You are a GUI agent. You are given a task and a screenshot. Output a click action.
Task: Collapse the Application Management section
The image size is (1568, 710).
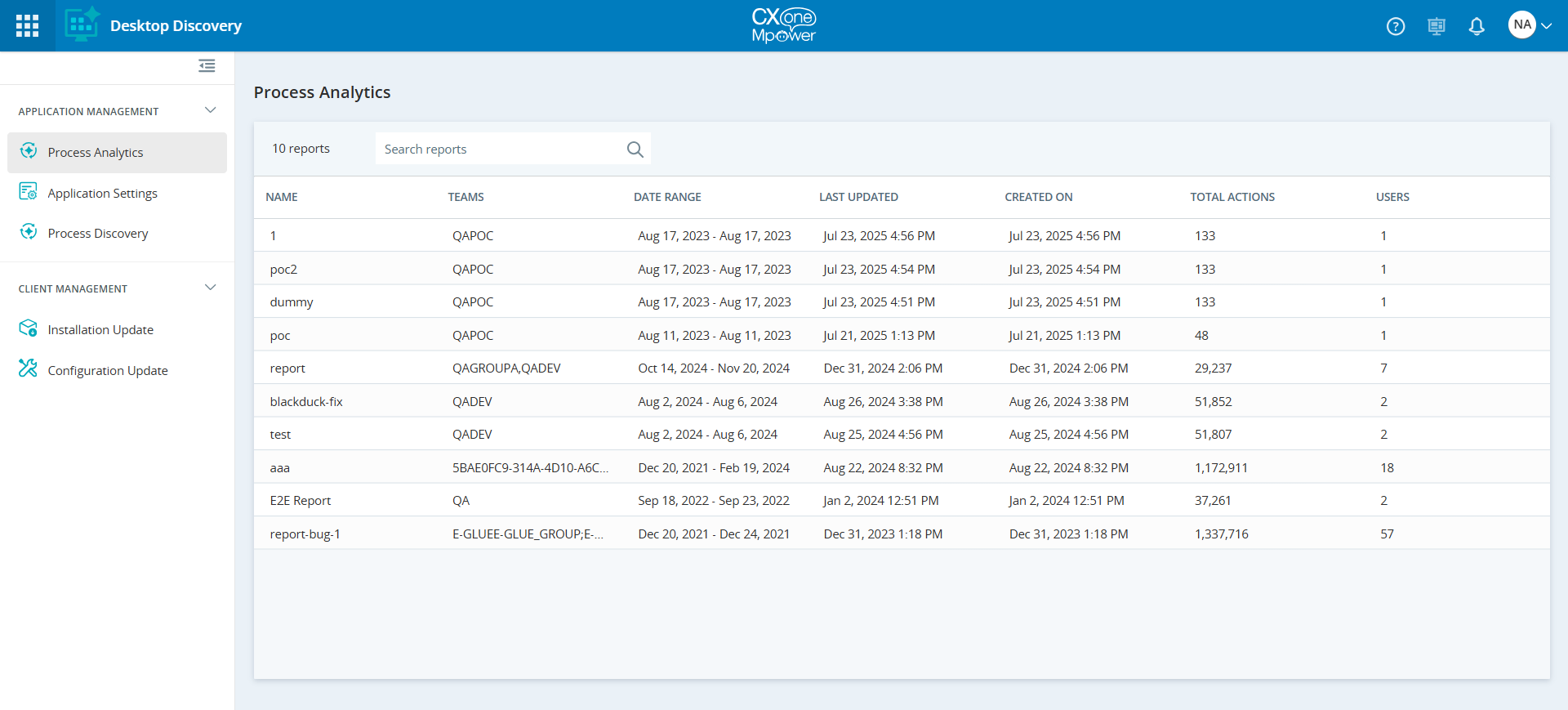(x=210, y=110)
